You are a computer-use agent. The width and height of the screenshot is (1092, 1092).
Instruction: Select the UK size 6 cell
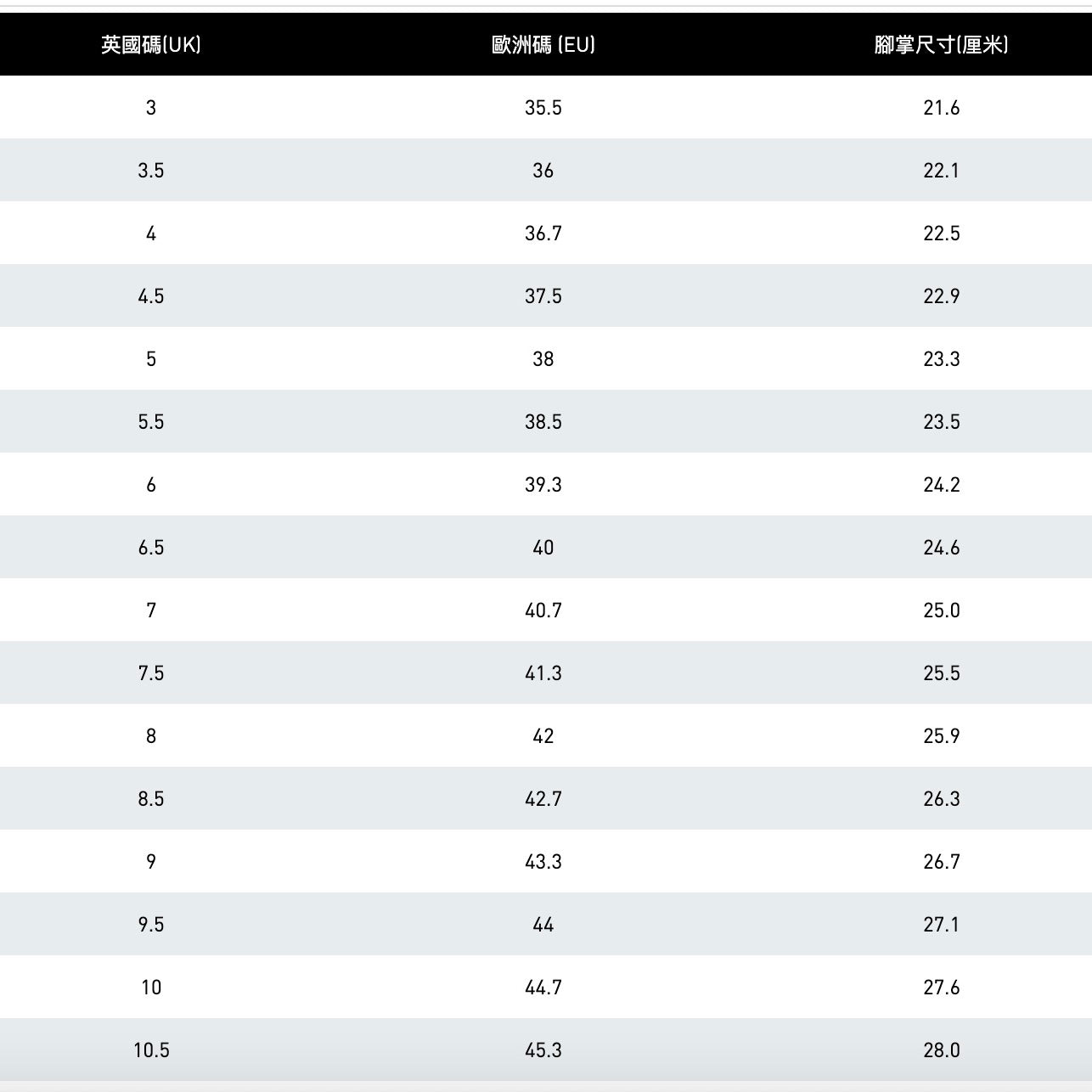pyautogui.click(x=151, y=485)
